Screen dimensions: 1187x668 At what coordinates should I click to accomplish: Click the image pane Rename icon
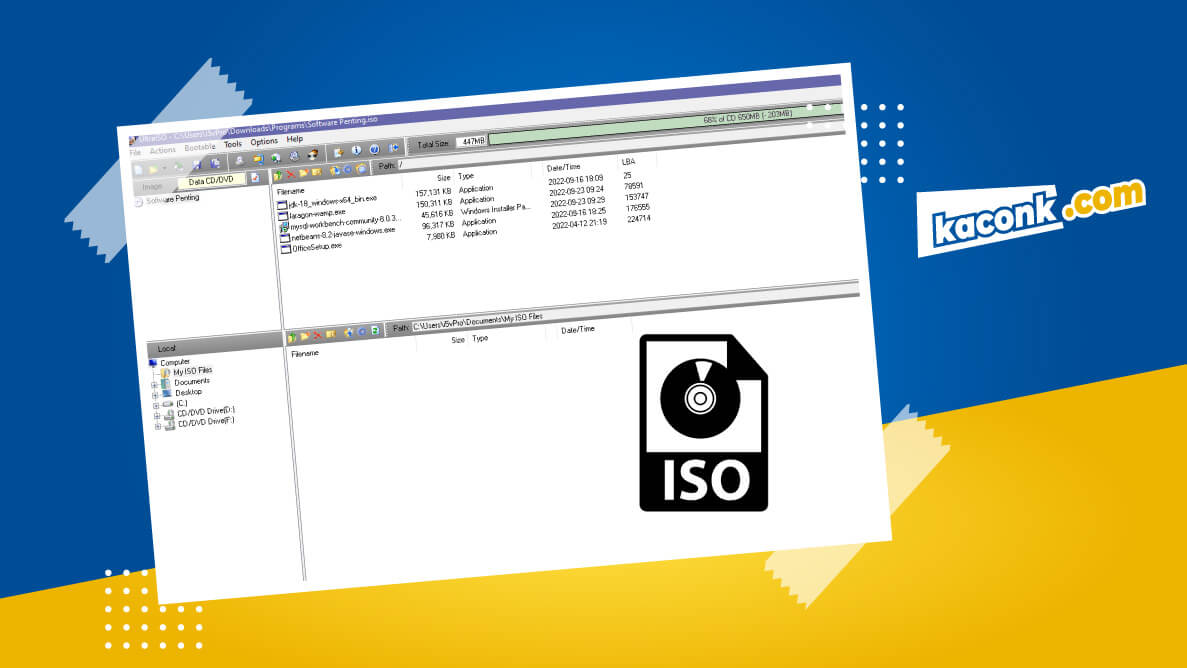coord(316,172)
